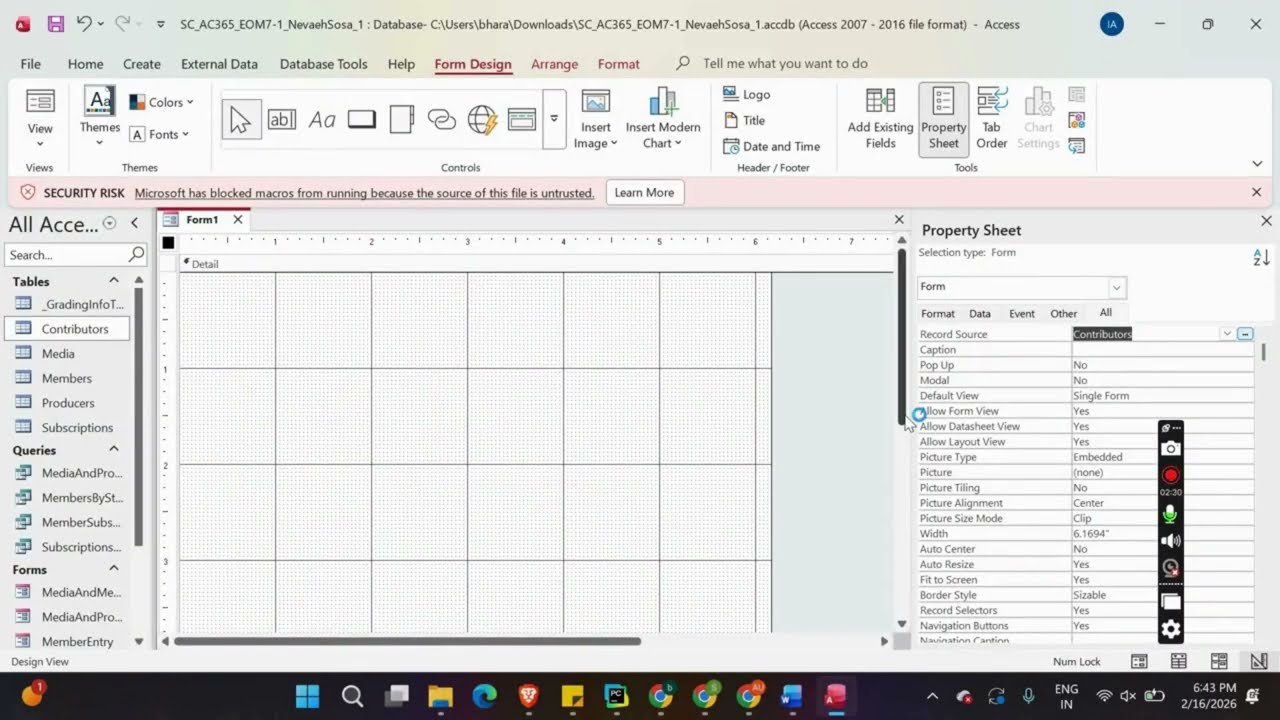Choose the Link control
Viewport: 1280px width, 720px height.
(441, 120)
